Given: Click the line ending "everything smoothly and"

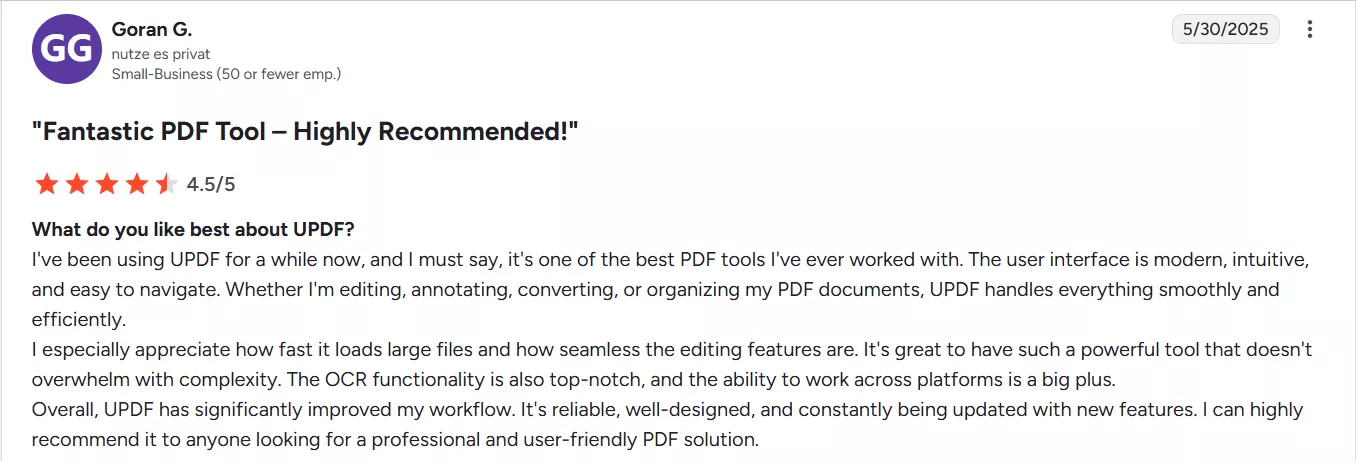Looking at the screenshot, I should pos(656,290).
